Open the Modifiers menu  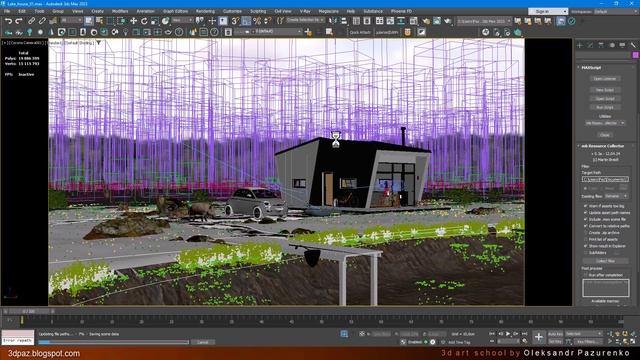[x=120, y=11]
